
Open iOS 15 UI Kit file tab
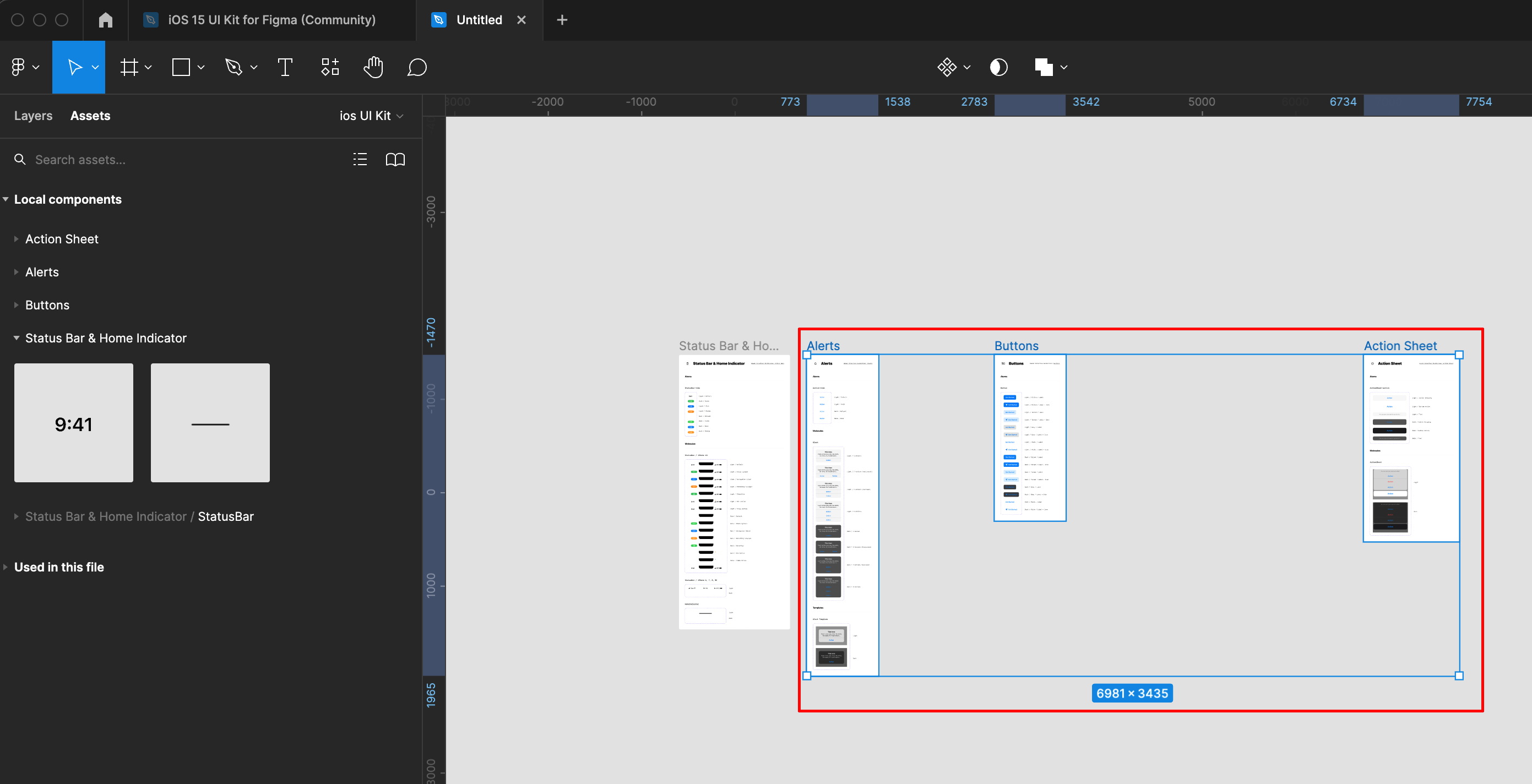tap(271, 20)
